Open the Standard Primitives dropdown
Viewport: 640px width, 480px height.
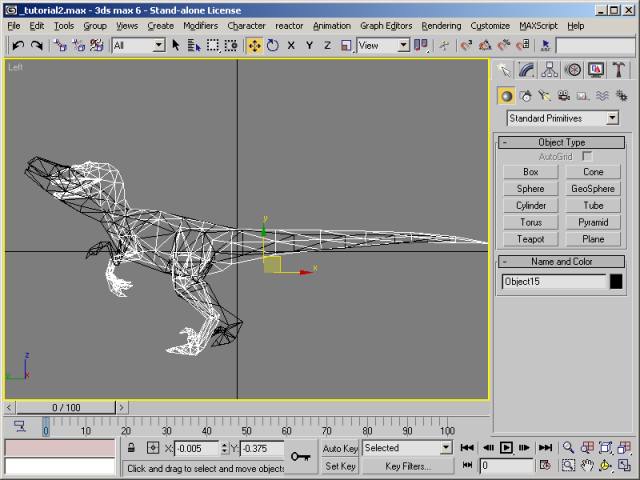click(562, 118)
